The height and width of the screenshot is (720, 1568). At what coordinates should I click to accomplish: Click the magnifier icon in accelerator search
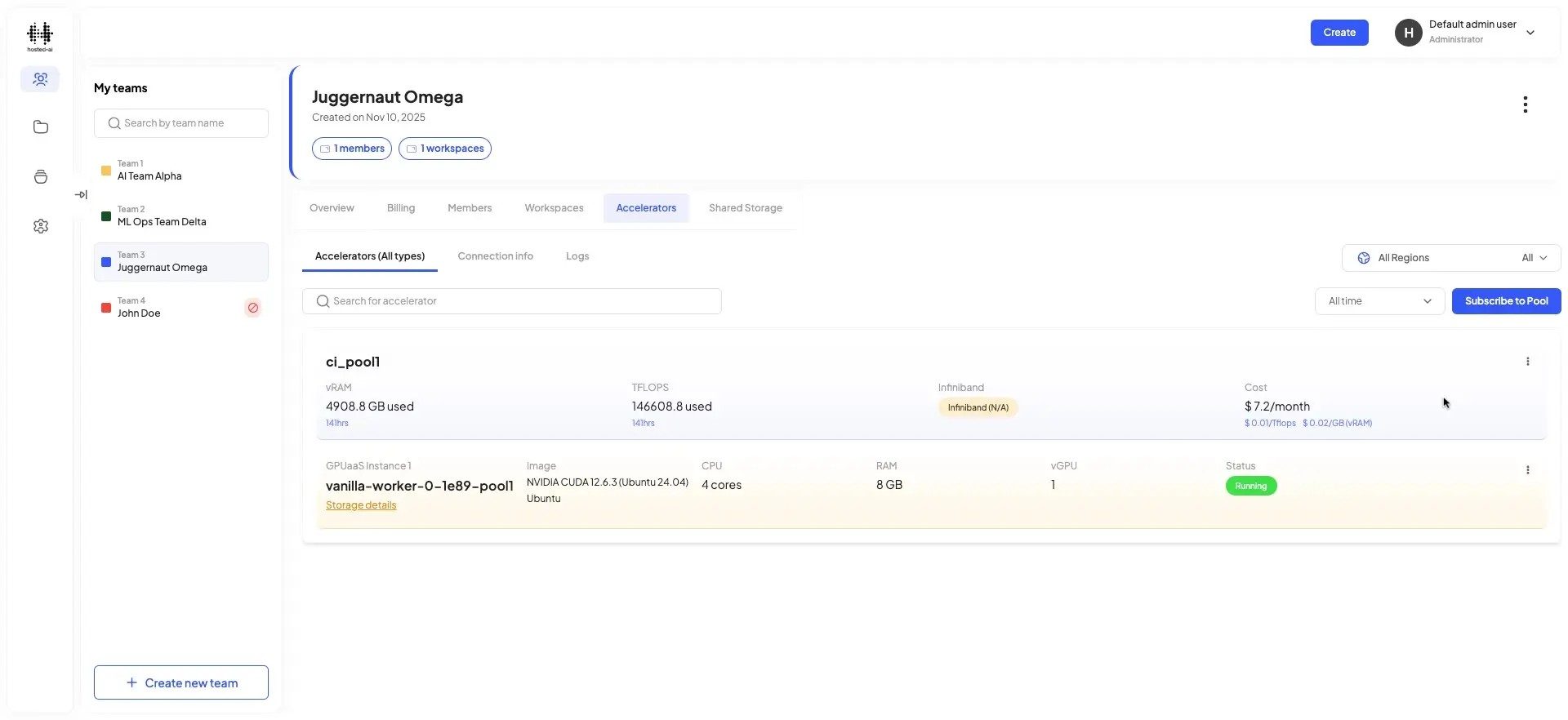click(323, 301)
